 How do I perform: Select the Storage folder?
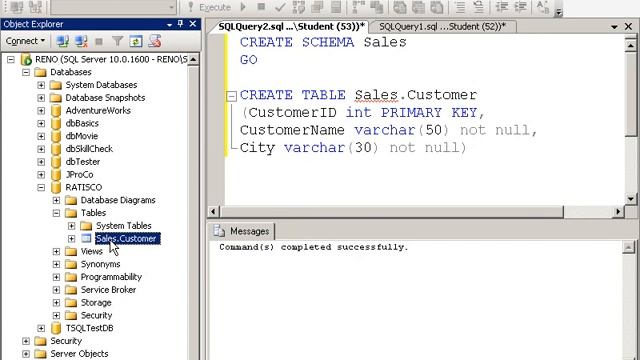point(96,302)
